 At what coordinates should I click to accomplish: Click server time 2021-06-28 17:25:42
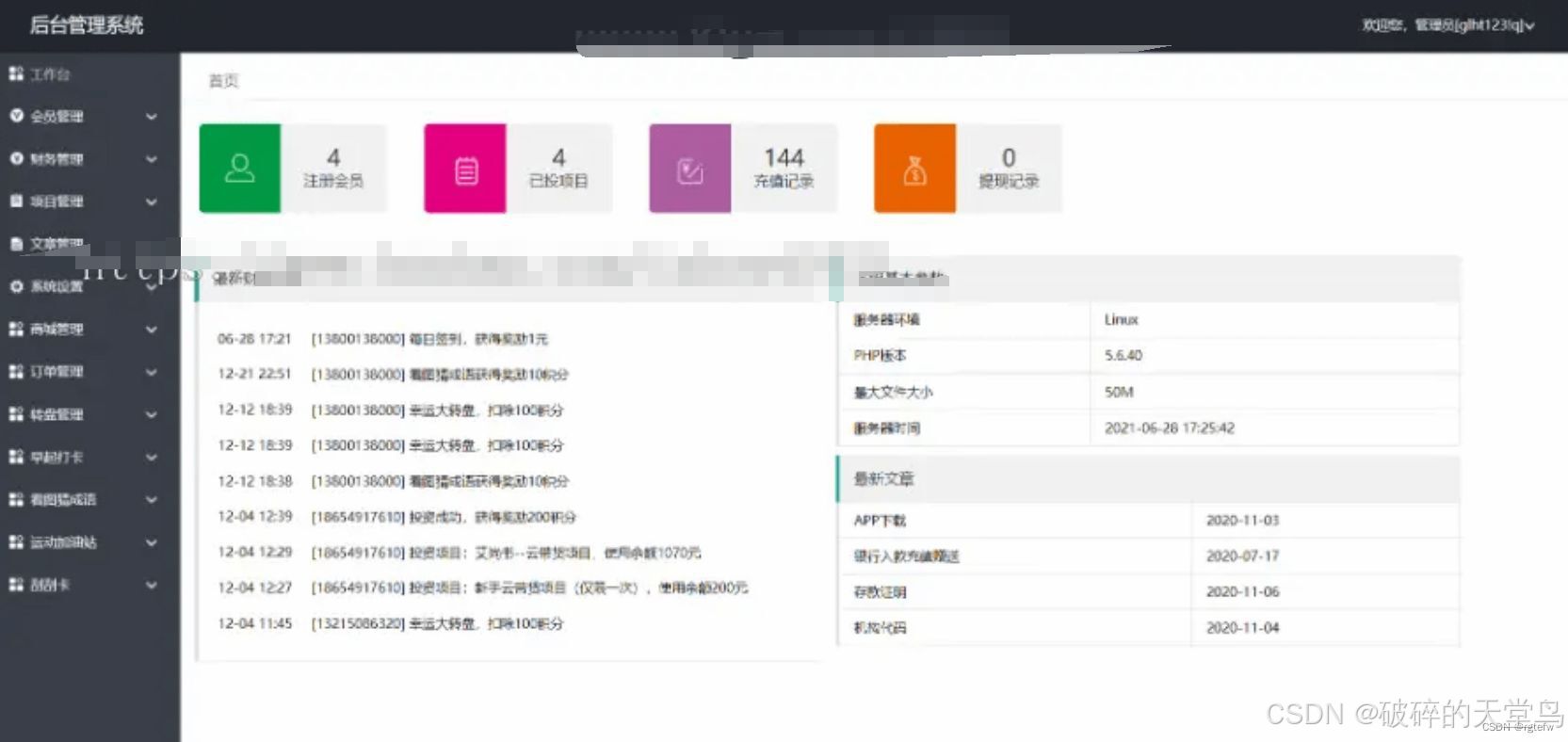[x=1169, y=427]
